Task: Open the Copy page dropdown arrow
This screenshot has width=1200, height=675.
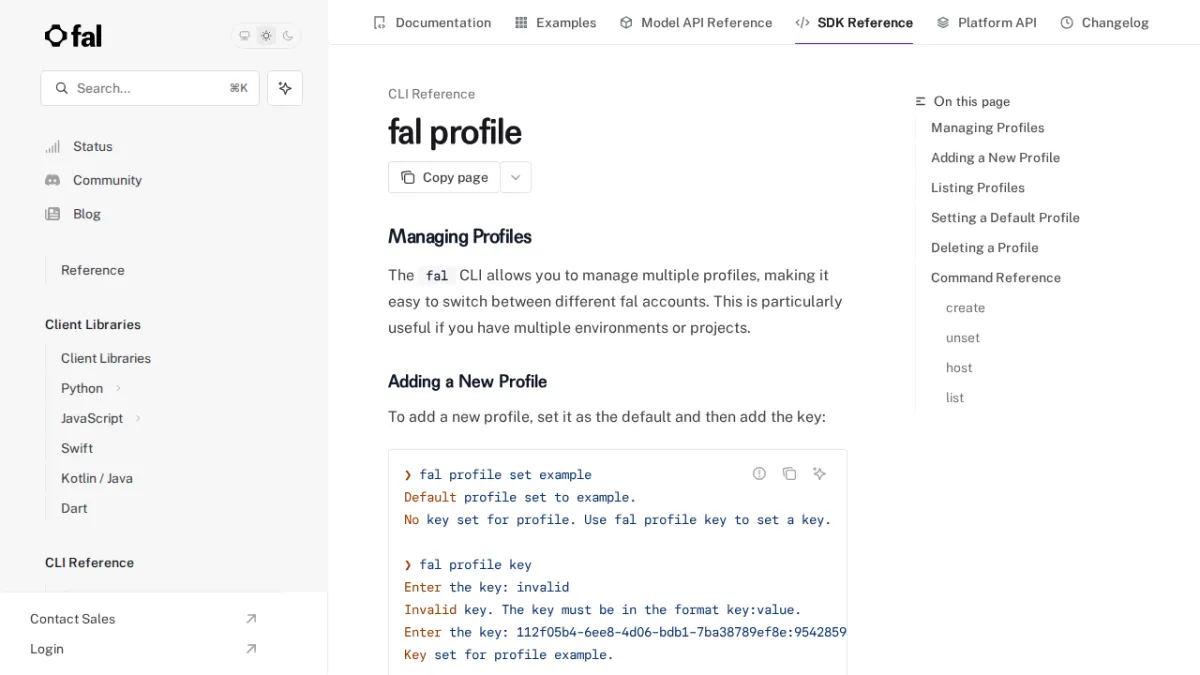Action: pyautogui.click(x=515, y=177)
